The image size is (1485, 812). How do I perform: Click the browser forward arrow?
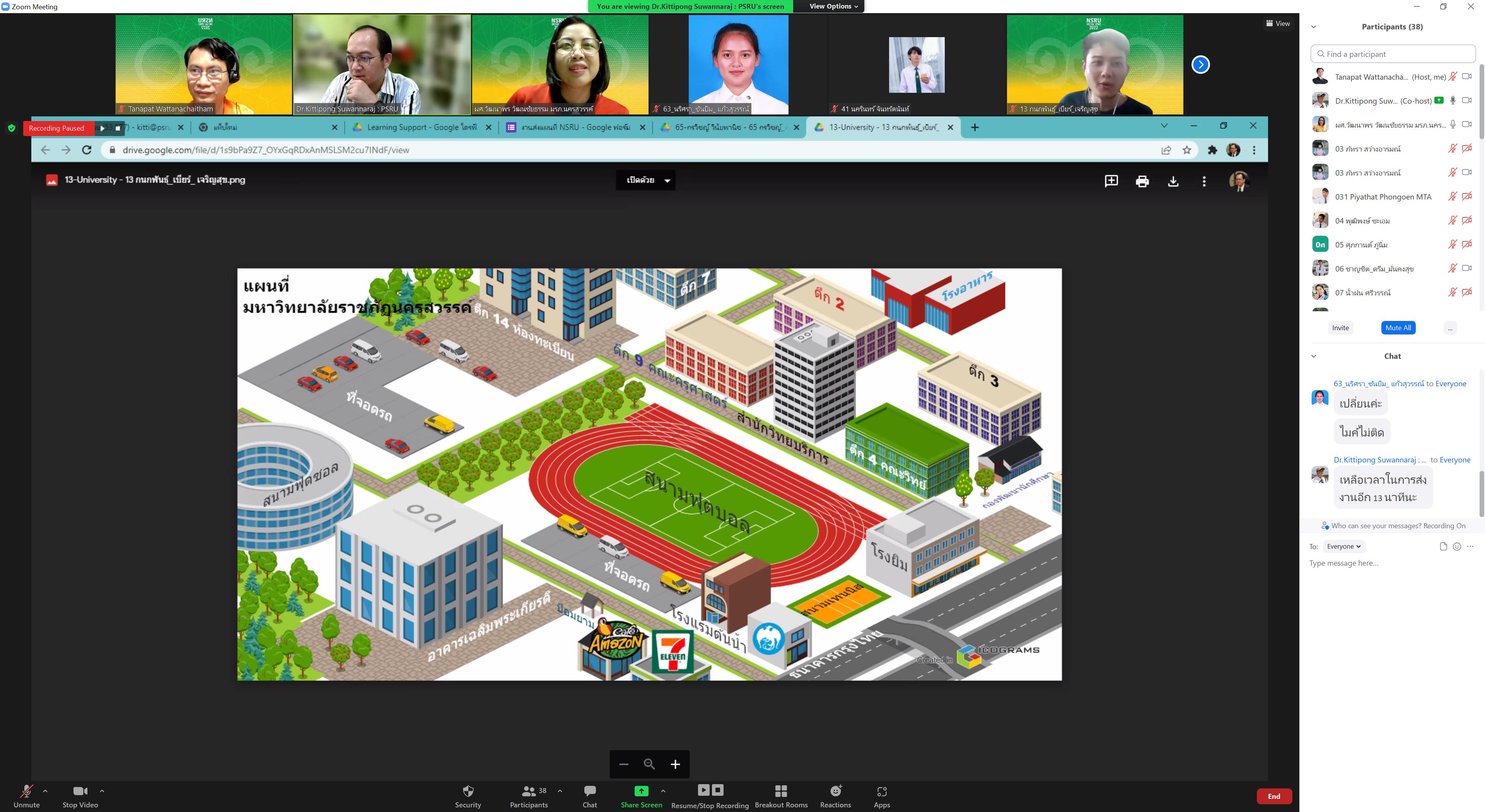(66, 150)
